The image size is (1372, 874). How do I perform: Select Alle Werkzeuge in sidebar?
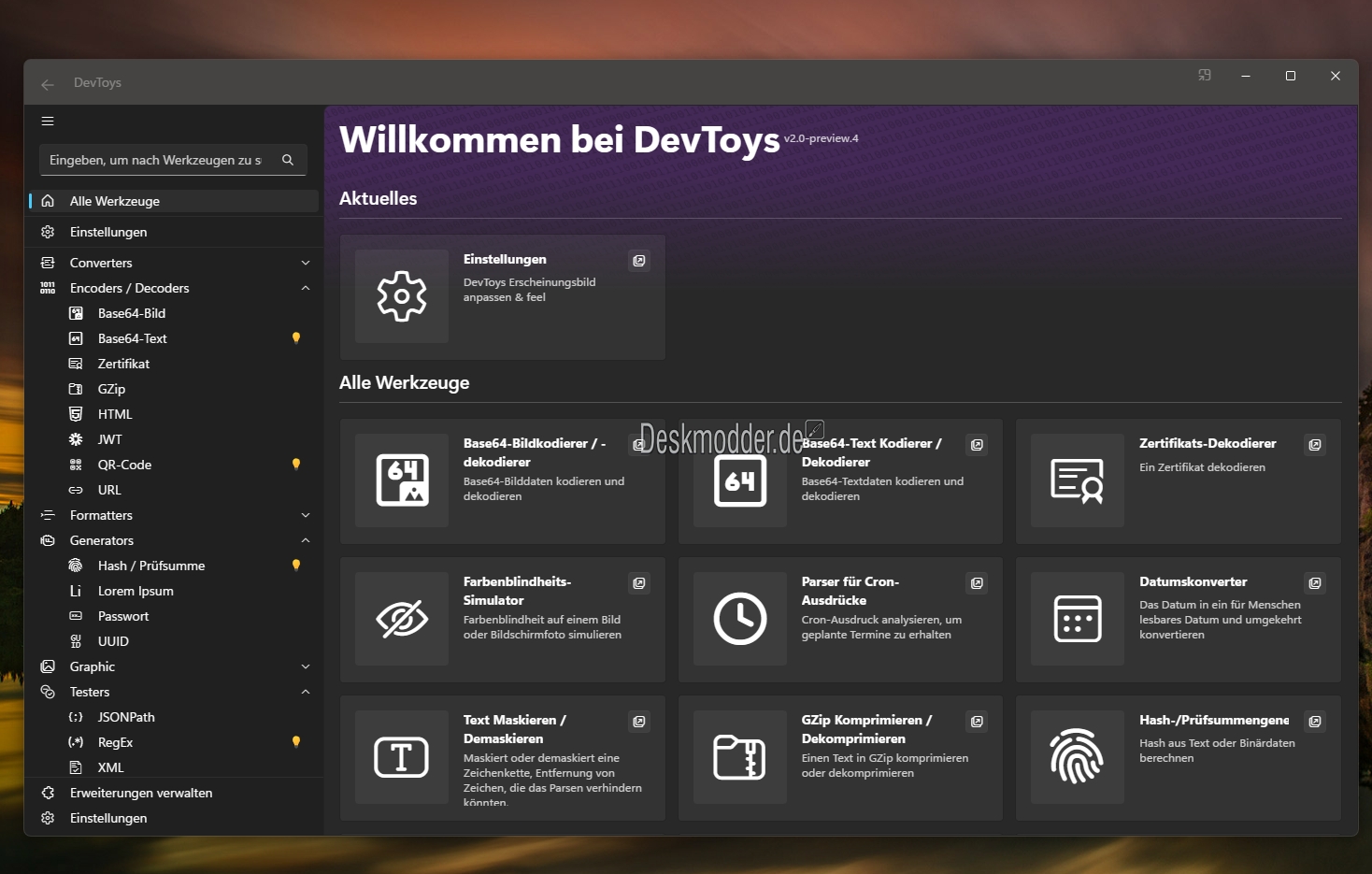174,201
